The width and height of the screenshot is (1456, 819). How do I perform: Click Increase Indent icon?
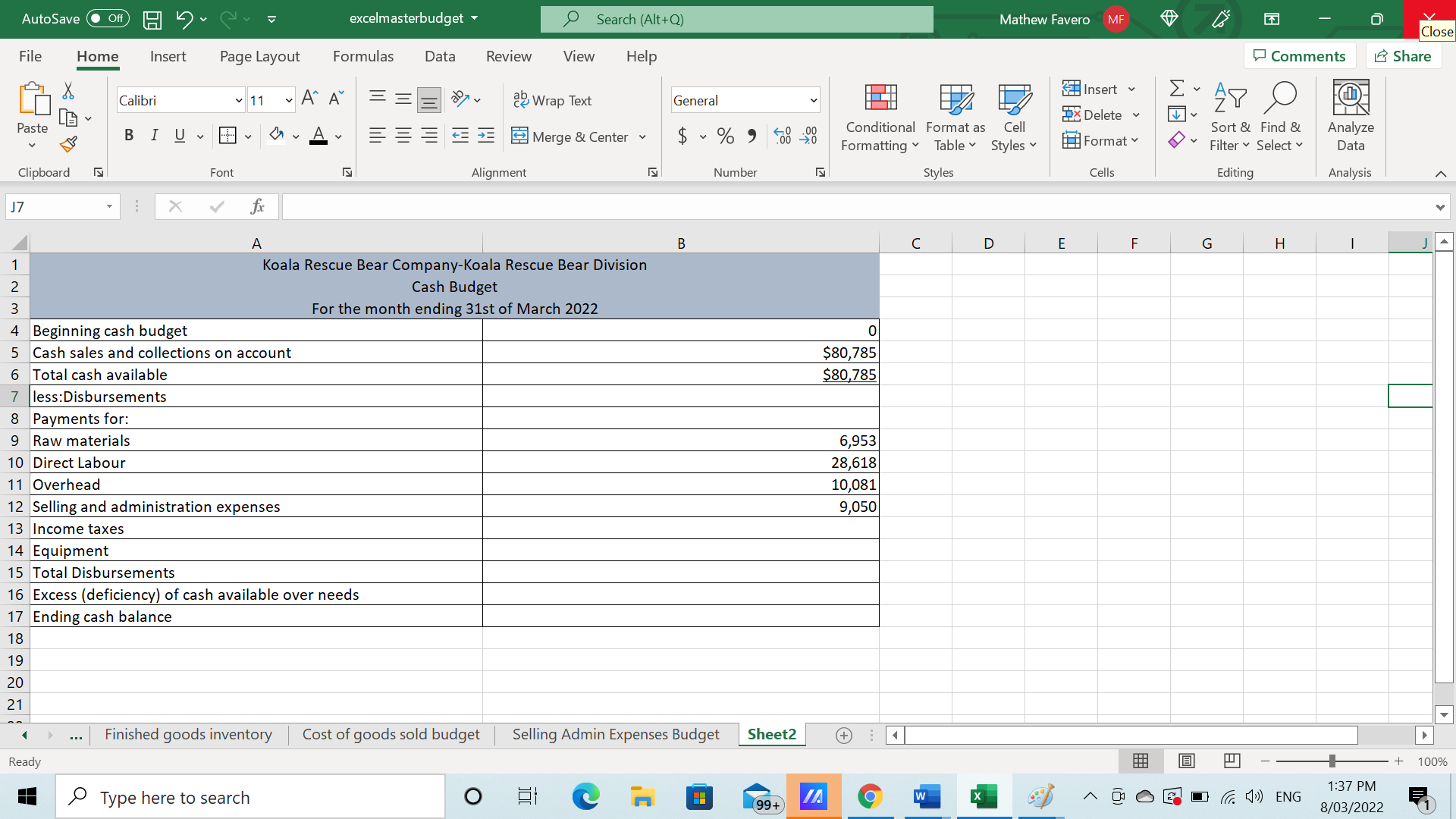486,136
